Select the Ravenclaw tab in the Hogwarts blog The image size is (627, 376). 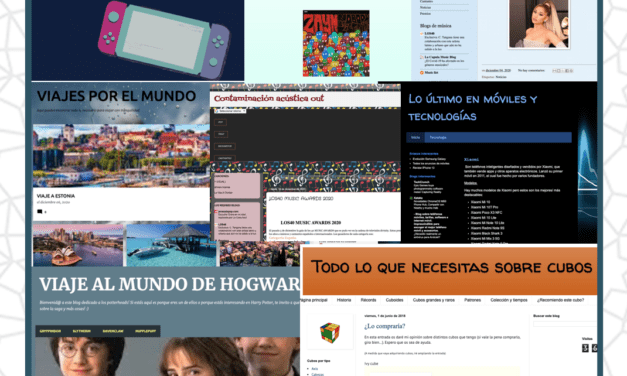click(x=113, y=331)
